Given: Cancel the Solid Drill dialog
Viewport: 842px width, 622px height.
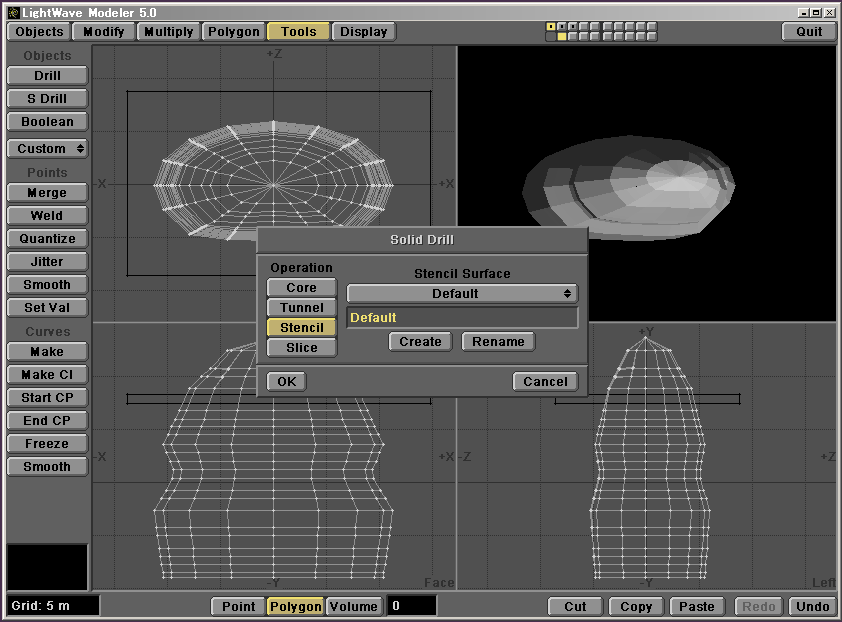Looking at the screenshot, I should tap(545, 382).
